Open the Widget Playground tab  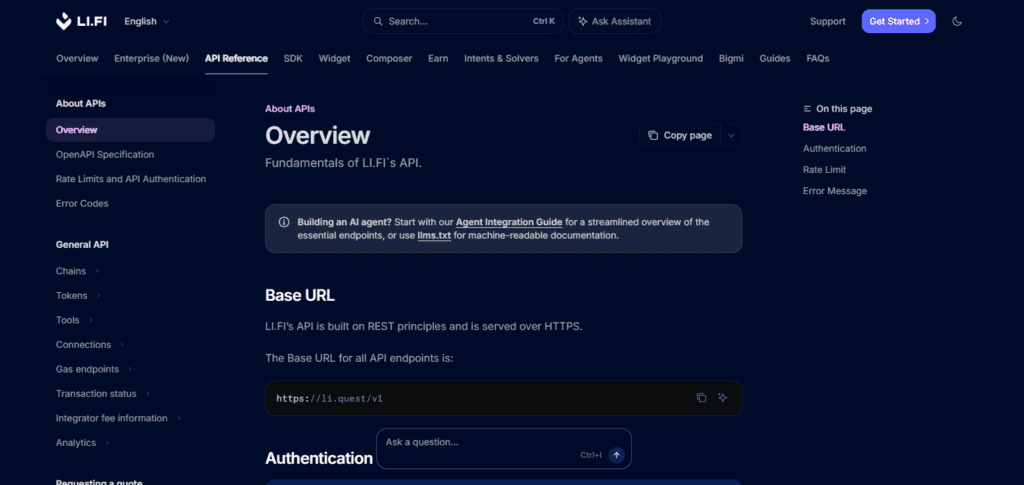(x=661, y=58)
